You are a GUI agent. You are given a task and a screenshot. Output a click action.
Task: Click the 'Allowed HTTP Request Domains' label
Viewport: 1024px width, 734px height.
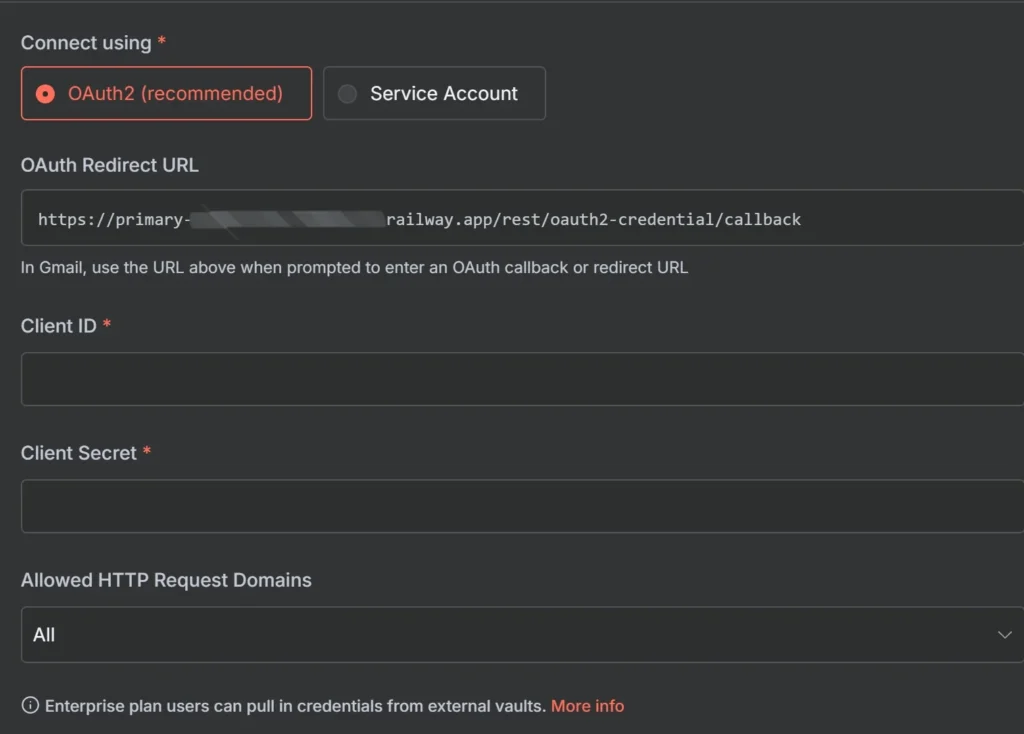[166, 580]
